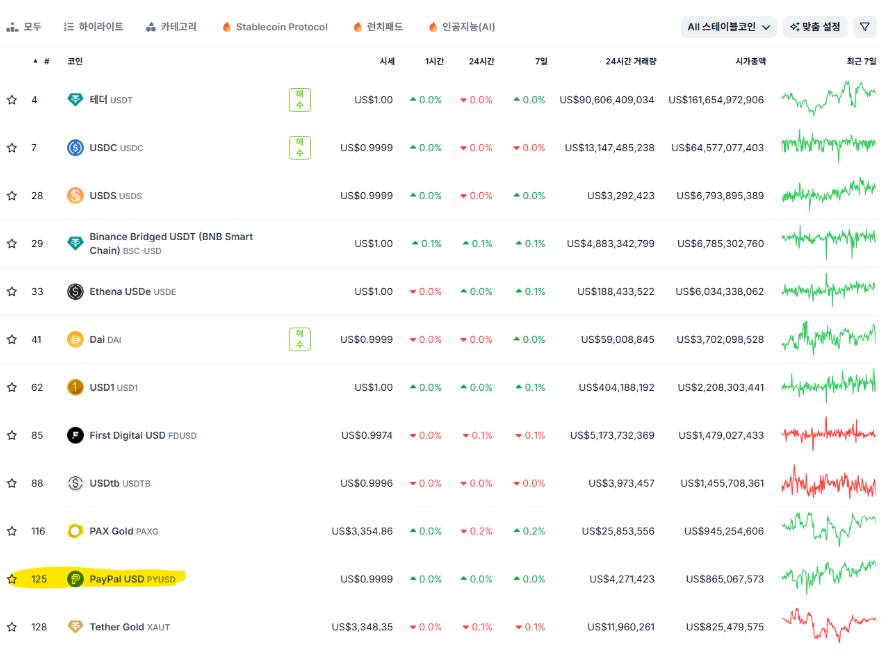The width and height of the screenshot is (889, 656).
Task: Sort by the 1시간 change column
Action: 434,61
